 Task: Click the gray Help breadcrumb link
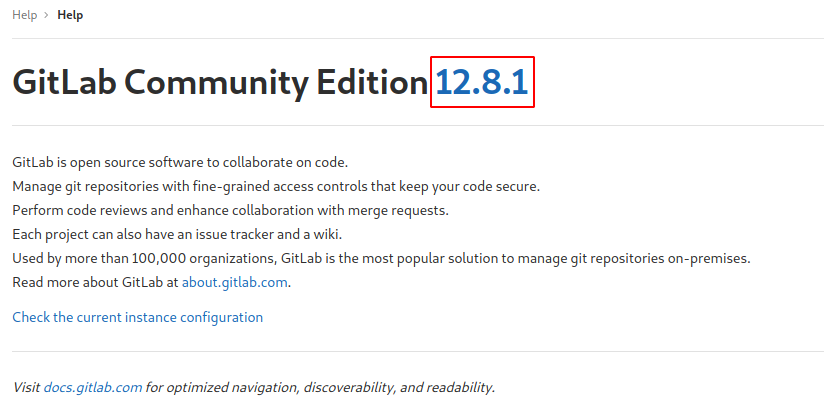pos(25,15)
